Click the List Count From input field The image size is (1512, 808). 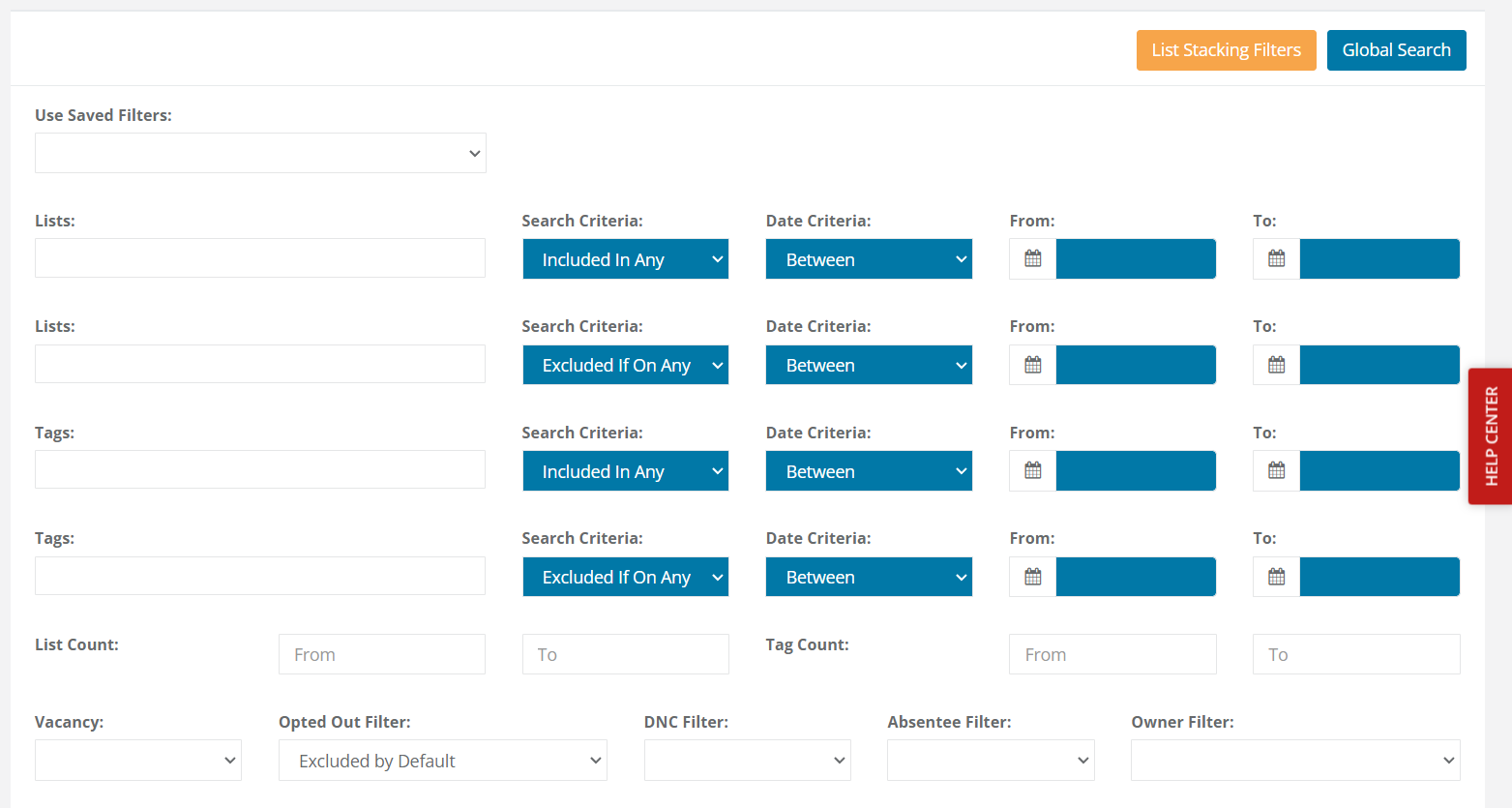[382, 655]
